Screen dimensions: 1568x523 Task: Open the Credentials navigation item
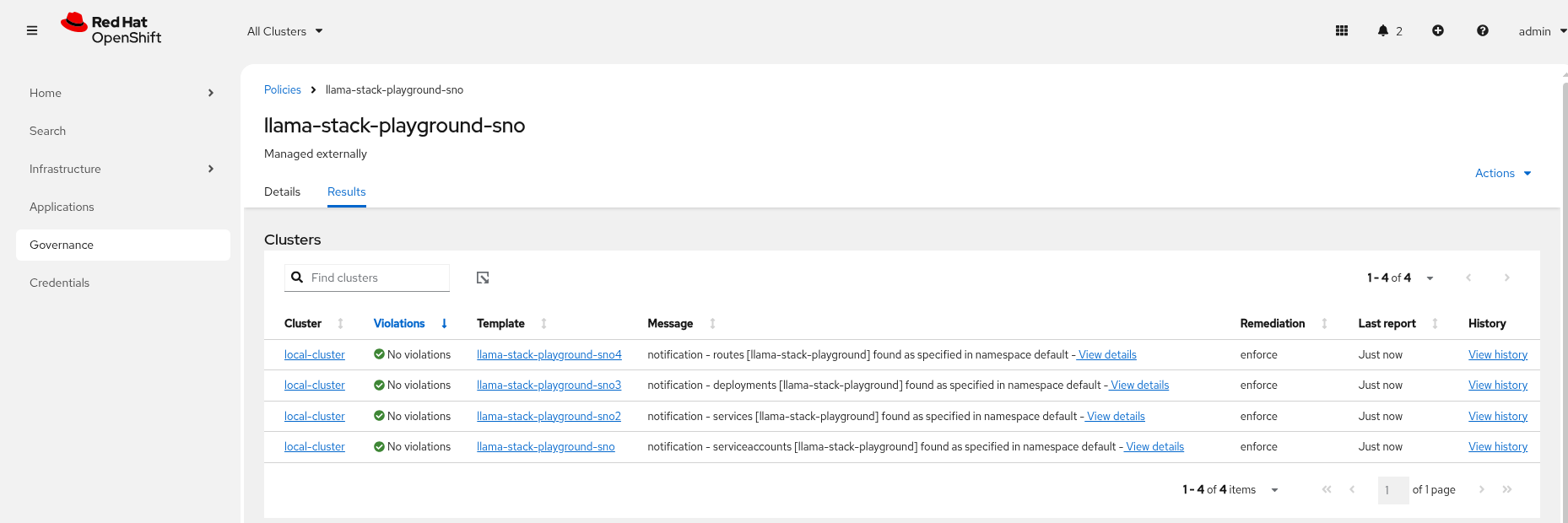point(122,283)
